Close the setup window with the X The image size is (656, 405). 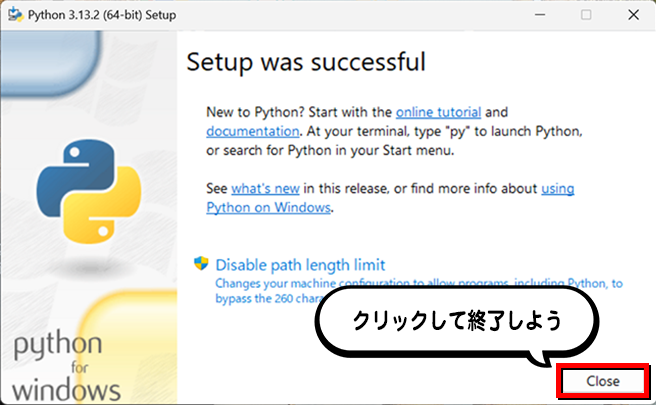click(x=633, y=15)
